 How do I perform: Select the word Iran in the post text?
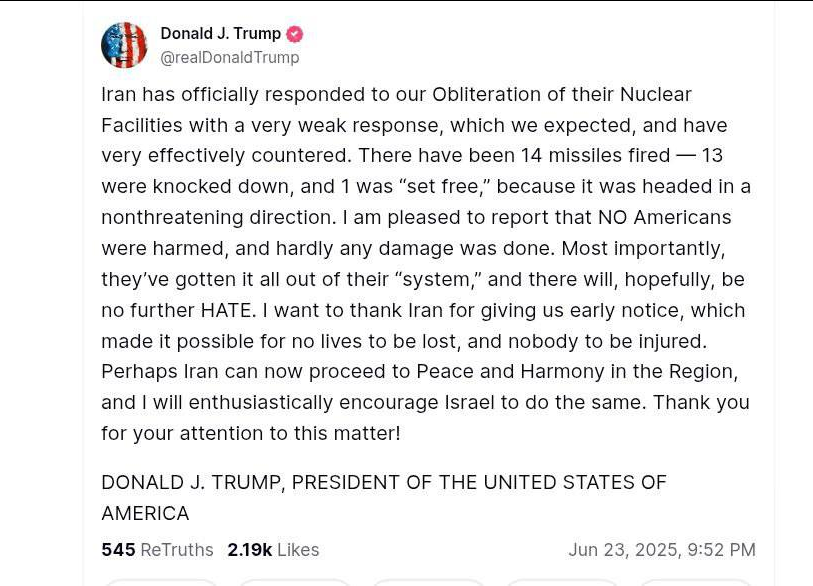118,94
